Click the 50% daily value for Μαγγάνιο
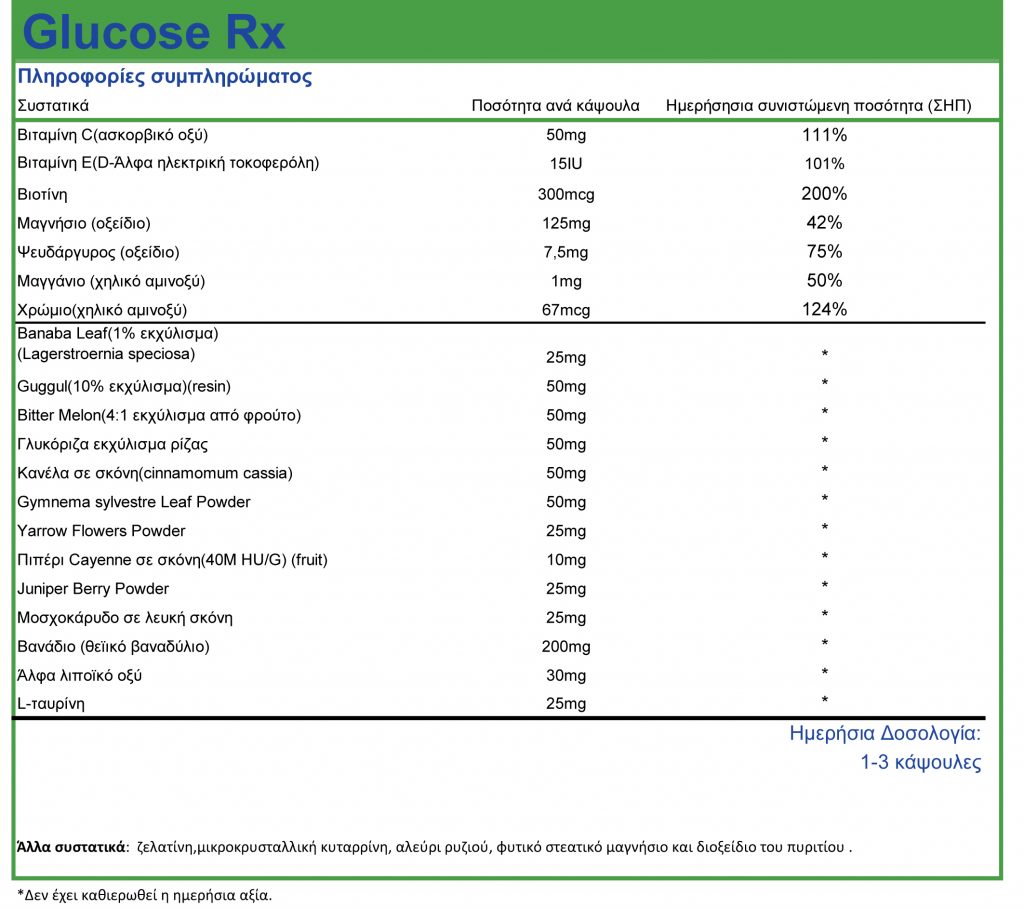The width and height of the screenshot is (1024, 908). click(x=824, y=280)
